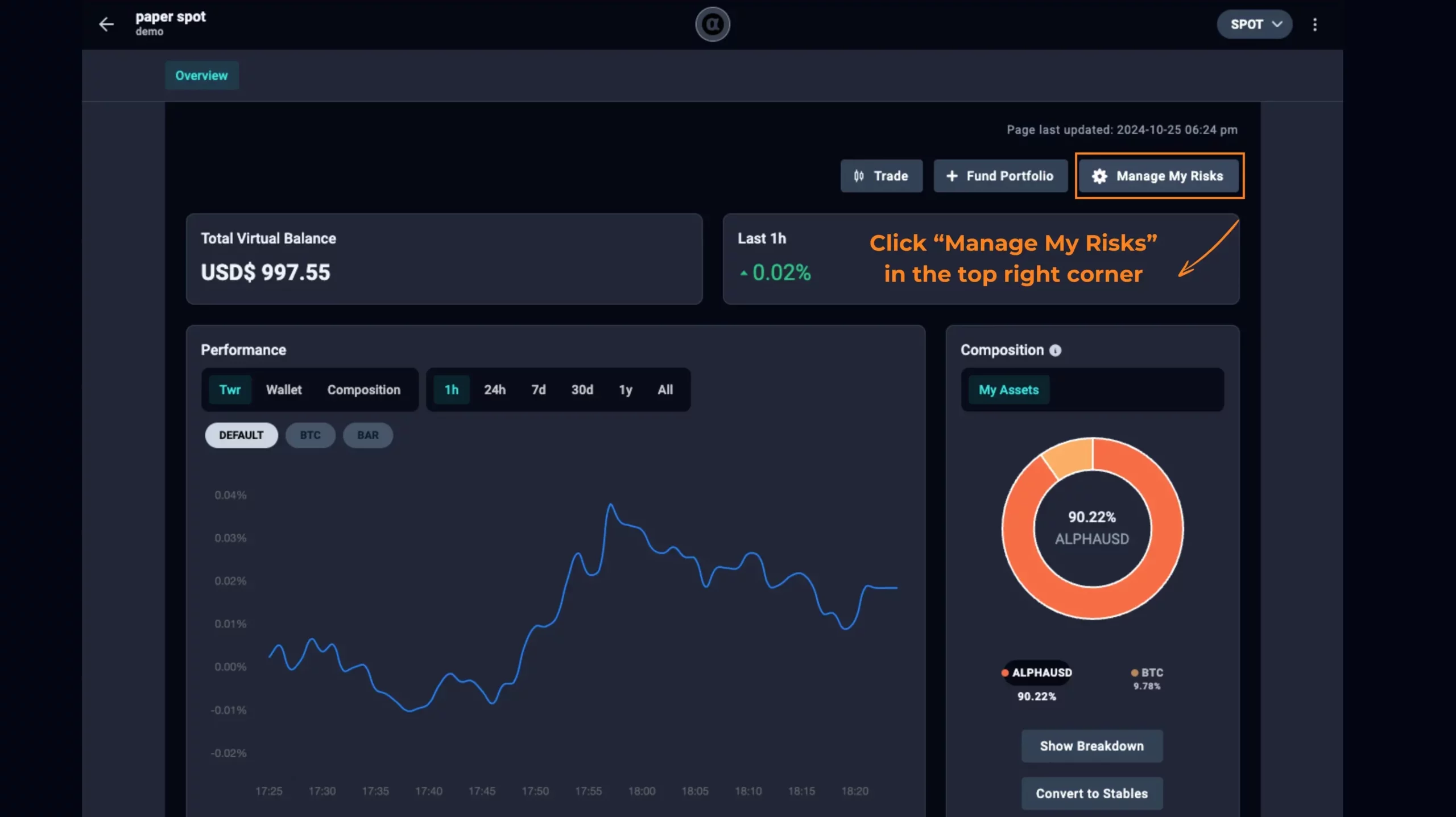Click the Composition info icon
The height and width of the screenshot is (817, 1456).
click(1055, 350)
